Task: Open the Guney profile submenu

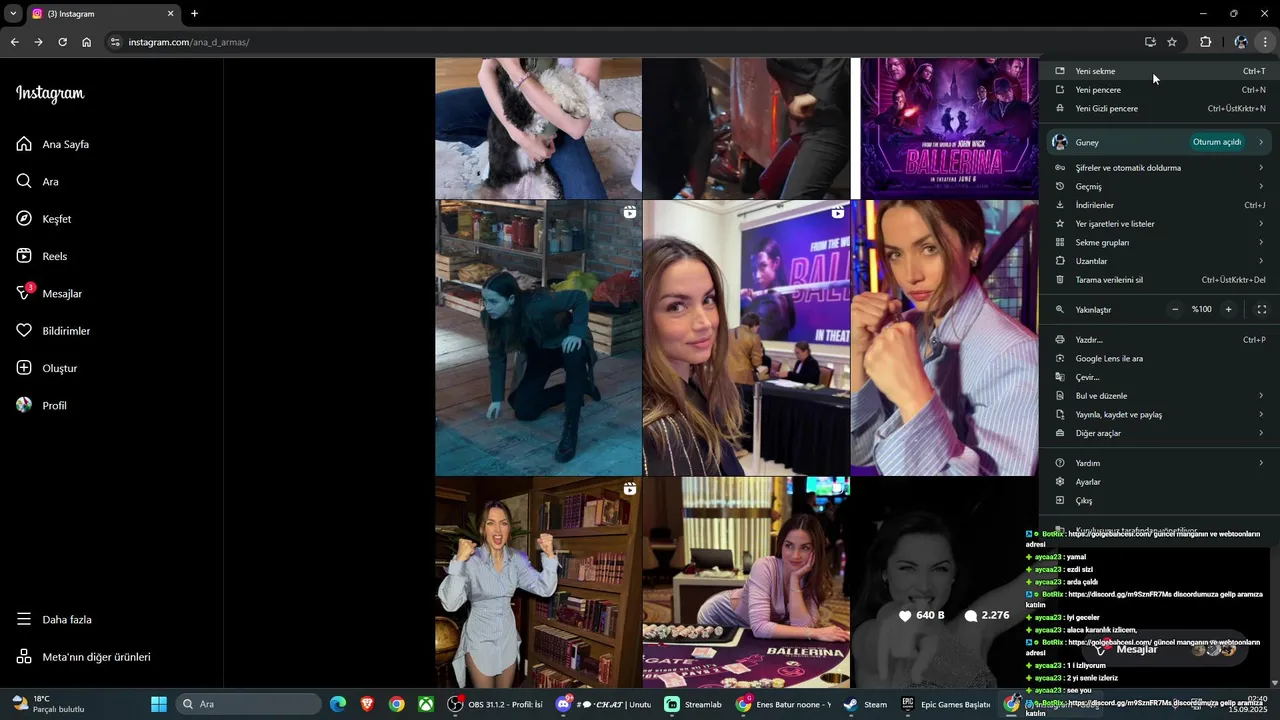Action: coord(1160,142)
